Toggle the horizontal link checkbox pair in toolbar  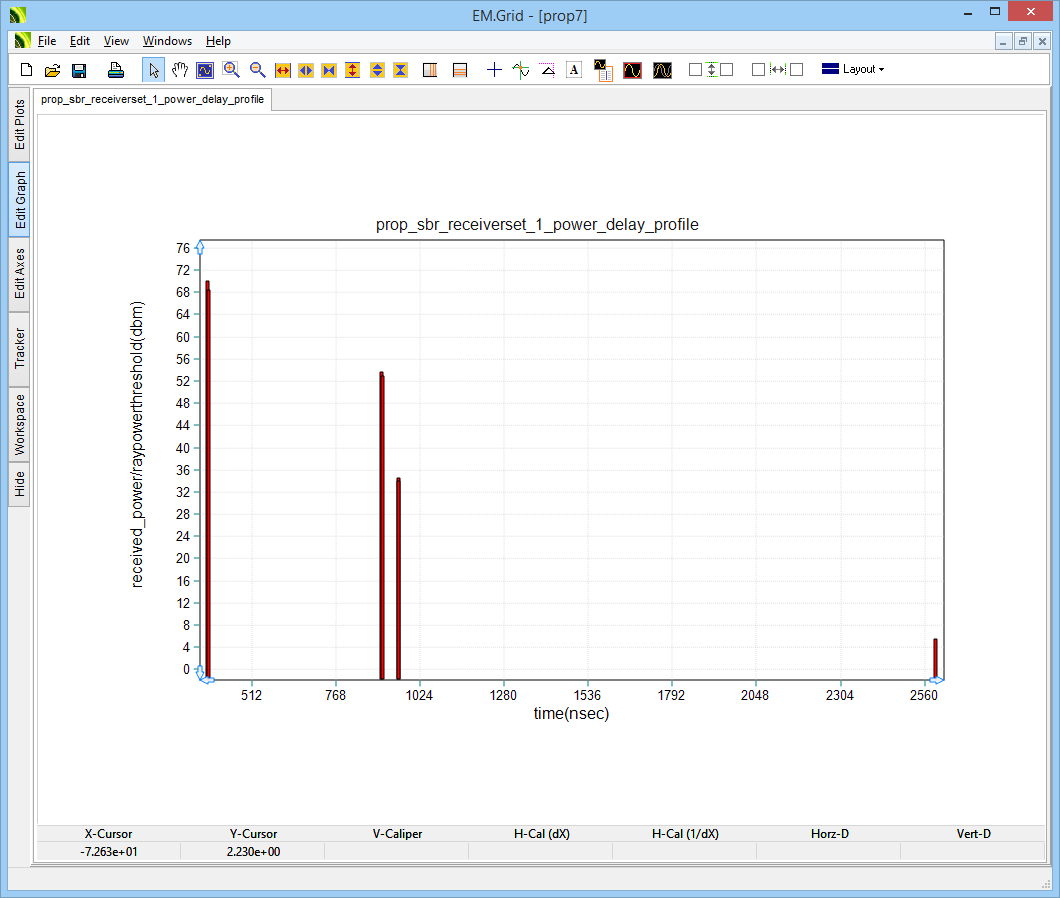(x=777, y=70)
